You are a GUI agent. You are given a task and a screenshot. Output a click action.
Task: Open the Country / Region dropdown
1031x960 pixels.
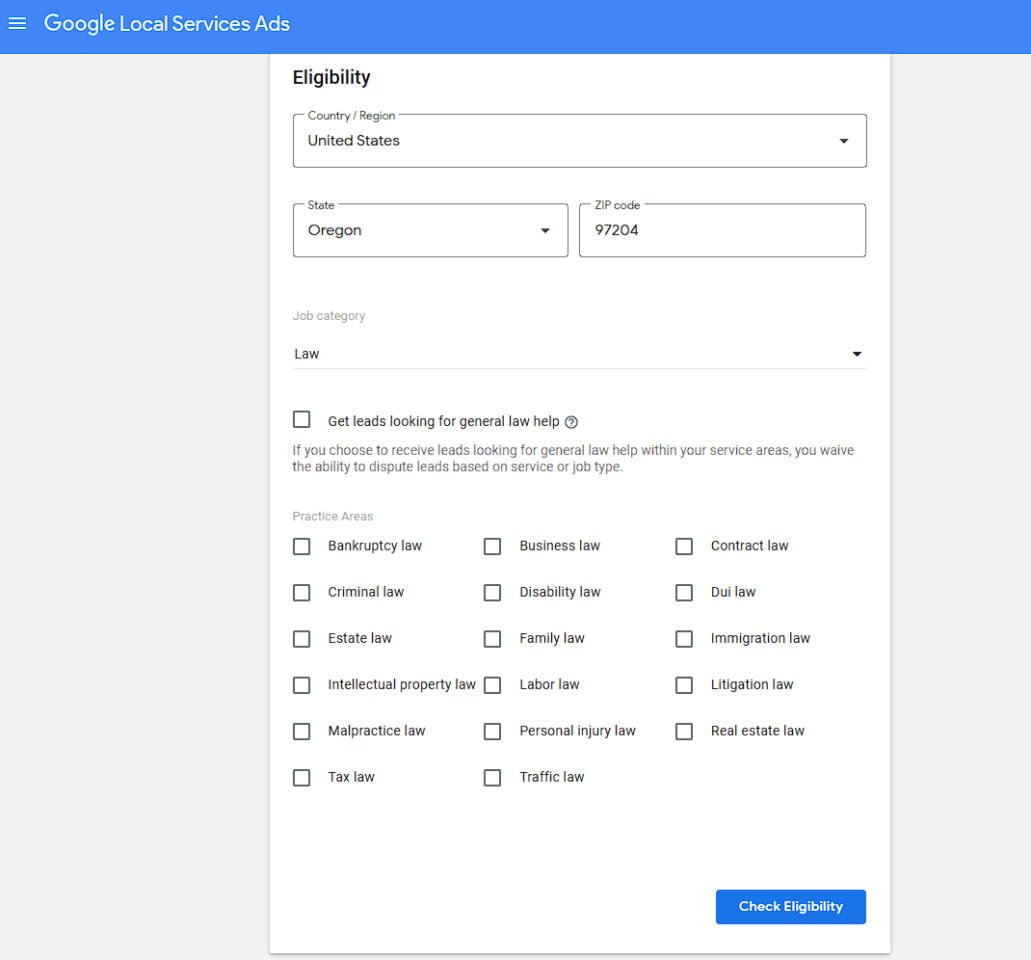(579, 141)
